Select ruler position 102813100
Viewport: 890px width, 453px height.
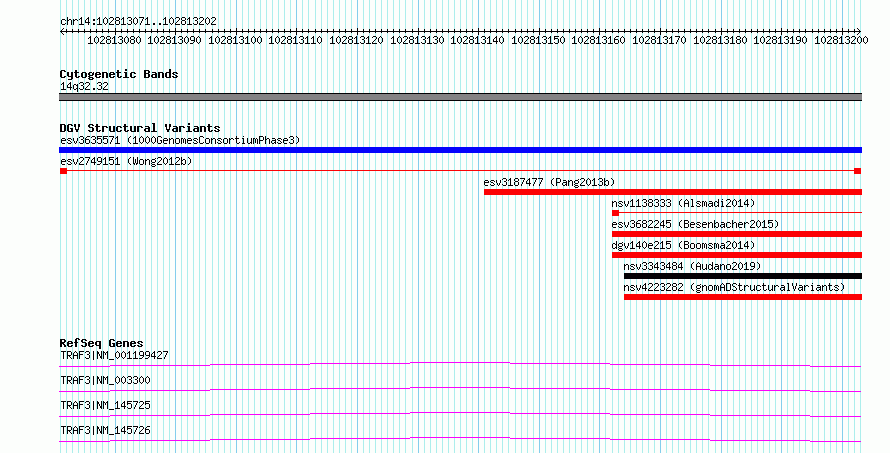click(x=235, y=40)
